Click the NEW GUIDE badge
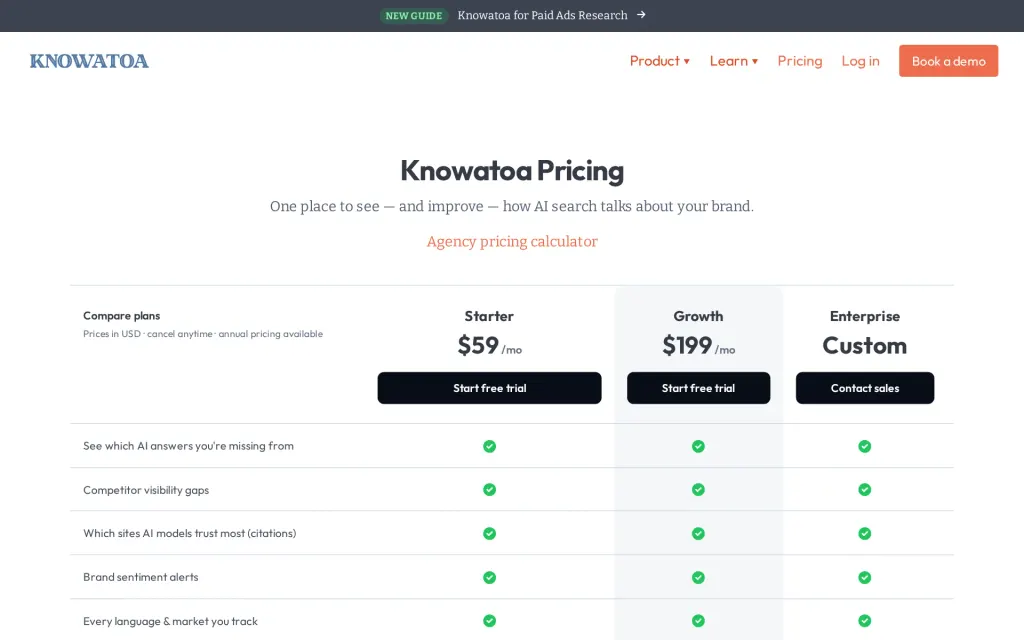Screen dimensions: 1024x640 pyautogui.click(x=413, y=16)
